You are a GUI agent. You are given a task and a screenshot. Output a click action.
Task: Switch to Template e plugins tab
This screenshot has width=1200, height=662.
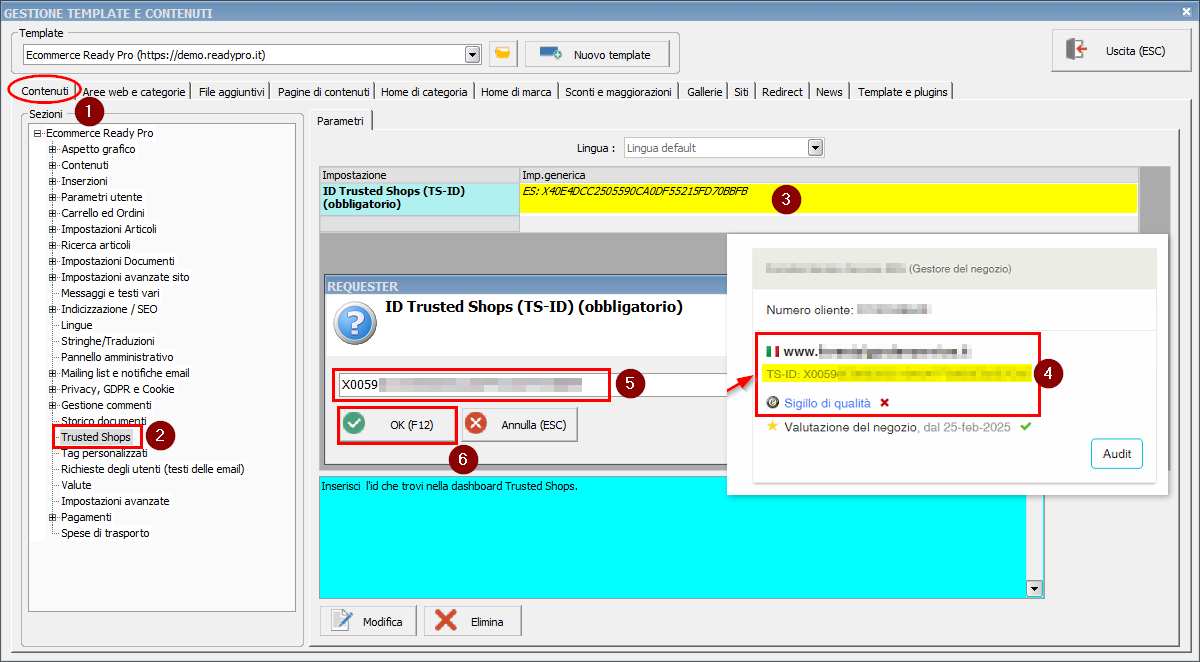[902, 92]
